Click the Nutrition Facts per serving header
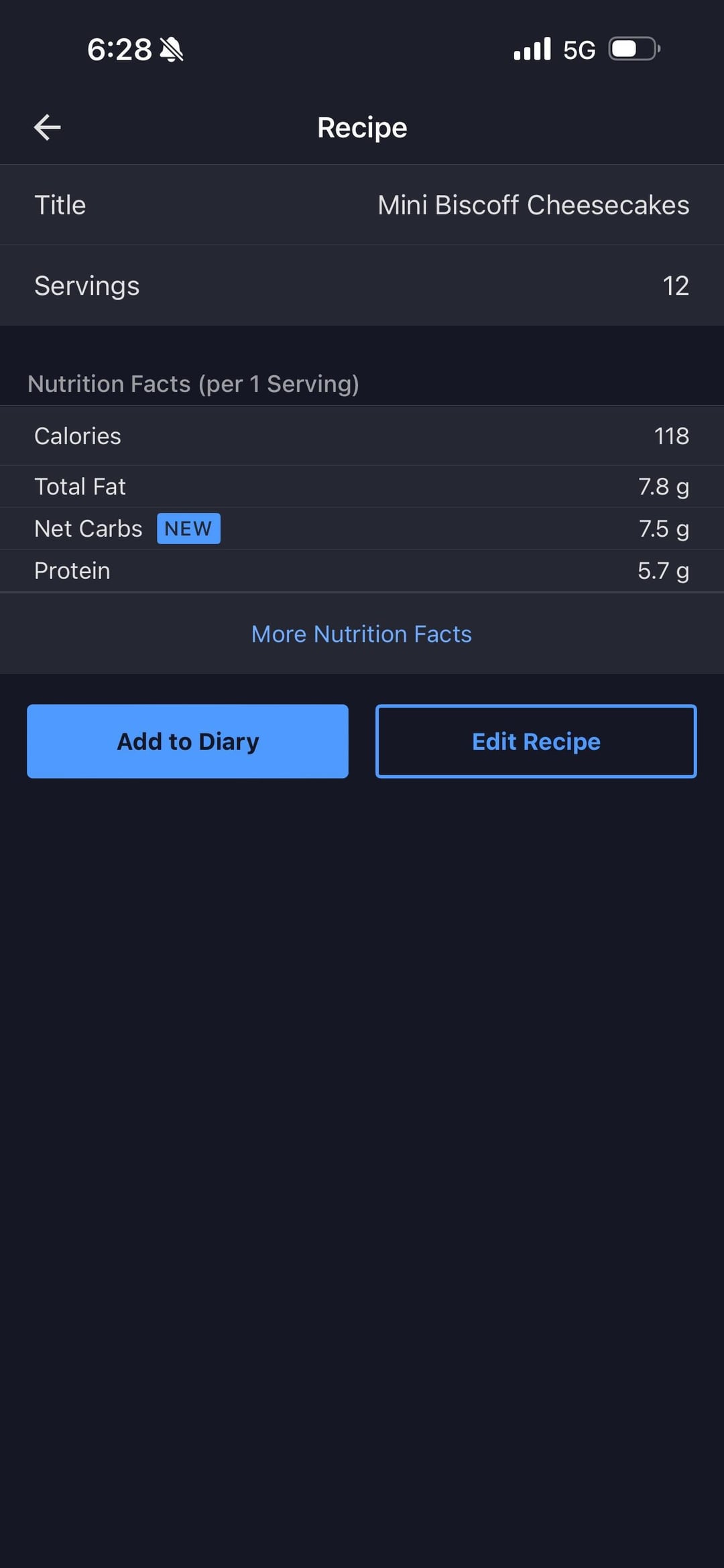 click(x=193, y=384)
